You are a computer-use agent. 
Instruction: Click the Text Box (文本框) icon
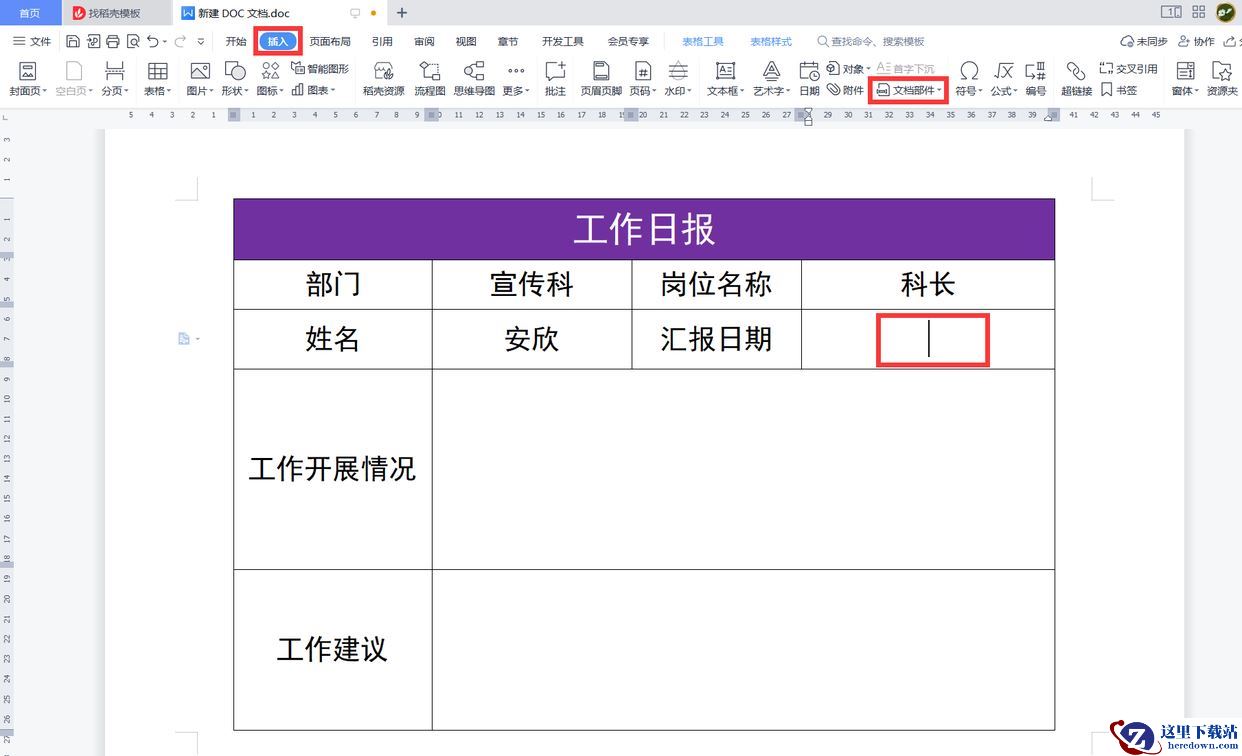(x=725, y=71)
